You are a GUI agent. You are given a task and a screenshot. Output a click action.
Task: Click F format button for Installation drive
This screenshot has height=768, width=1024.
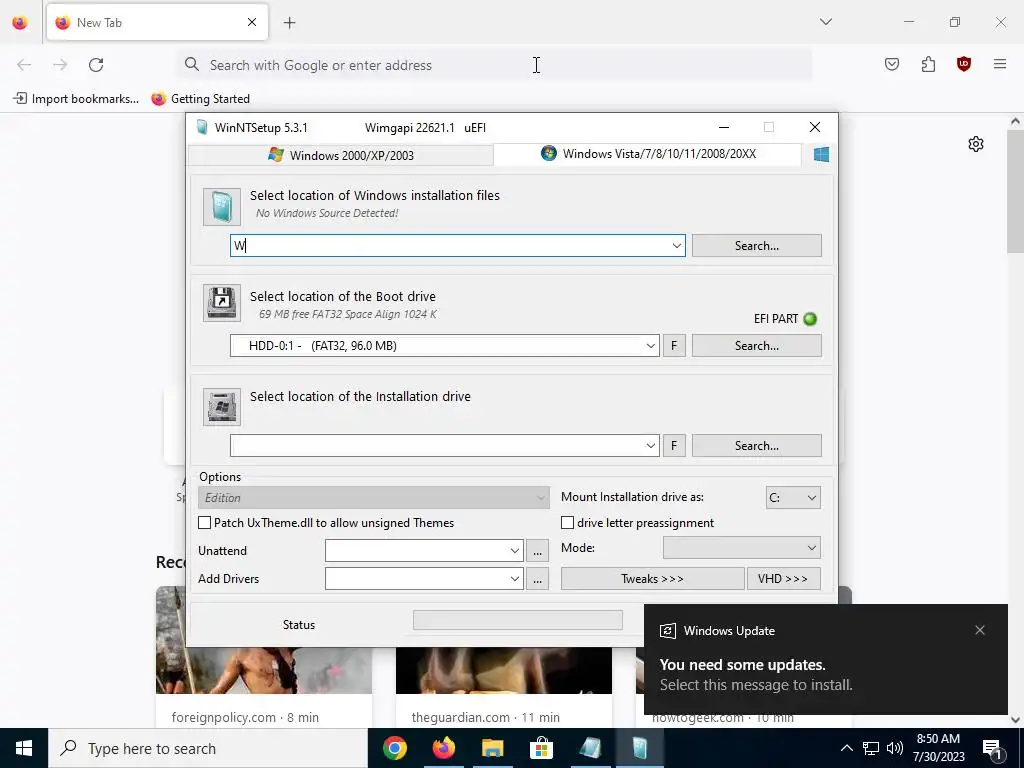click(x=674, y=446)
